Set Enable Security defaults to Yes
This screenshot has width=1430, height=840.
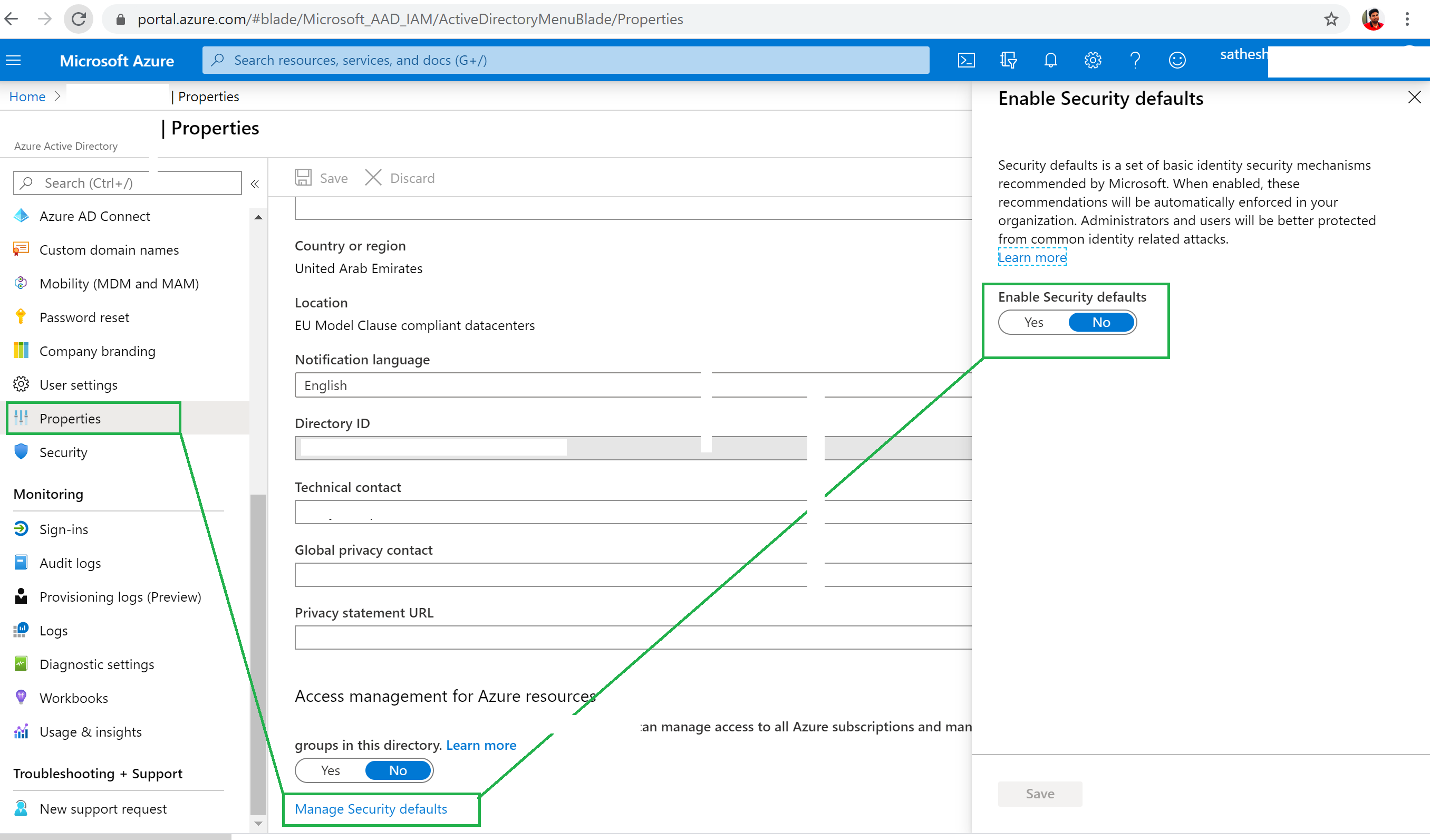tap(1033, 322)
